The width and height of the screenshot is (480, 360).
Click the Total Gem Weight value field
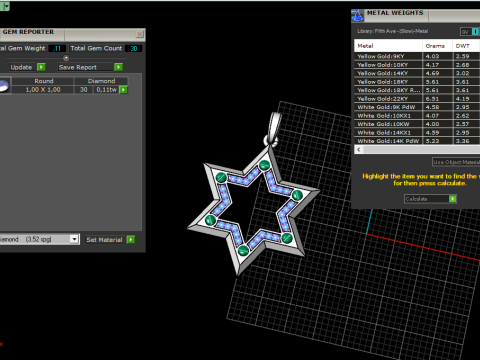pyautogui.click(x=57, y=48)
